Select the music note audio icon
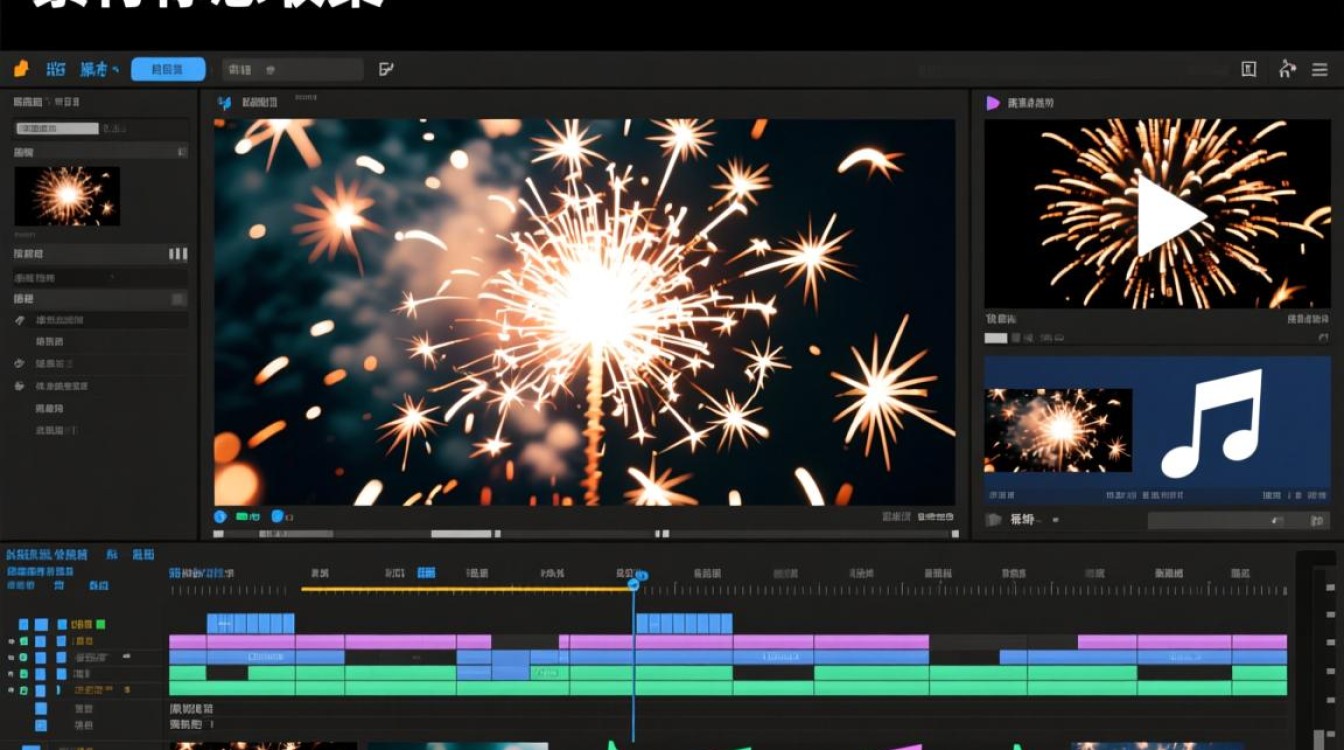This screenshot has height=750, width=1344. 1212,424
